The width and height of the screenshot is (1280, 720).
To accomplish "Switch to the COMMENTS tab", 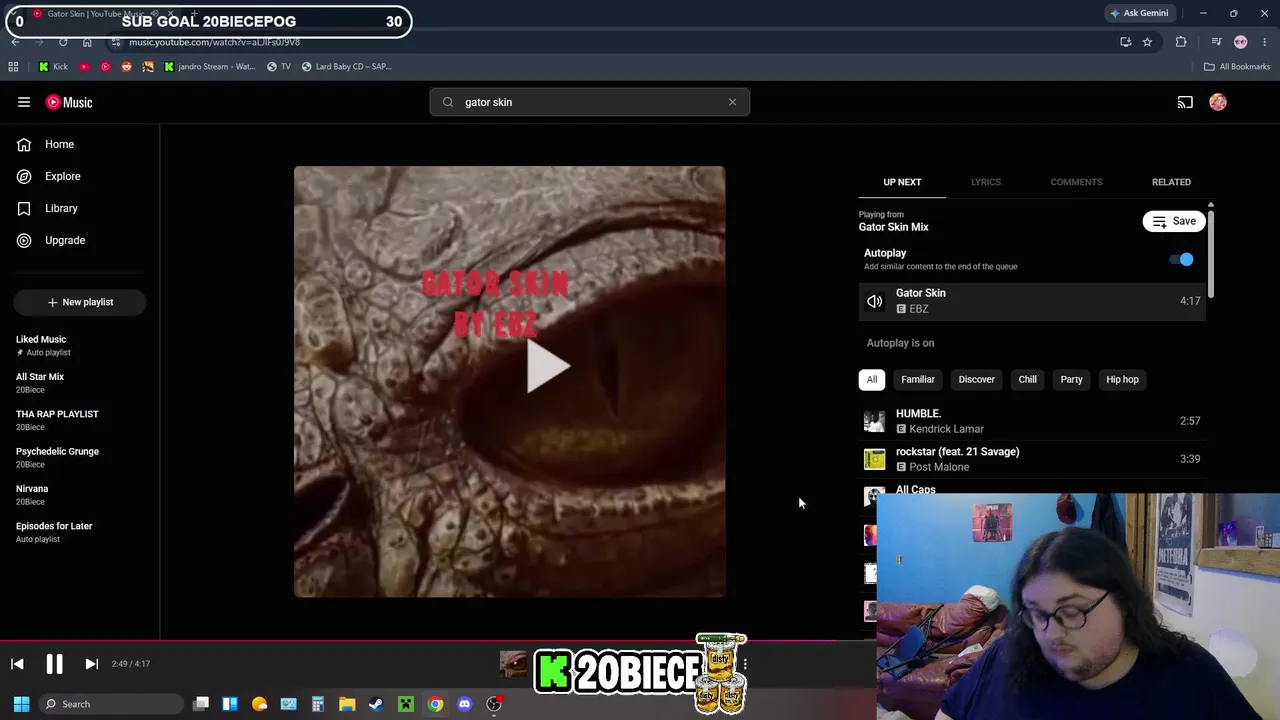I will (x=1076, y=182).
